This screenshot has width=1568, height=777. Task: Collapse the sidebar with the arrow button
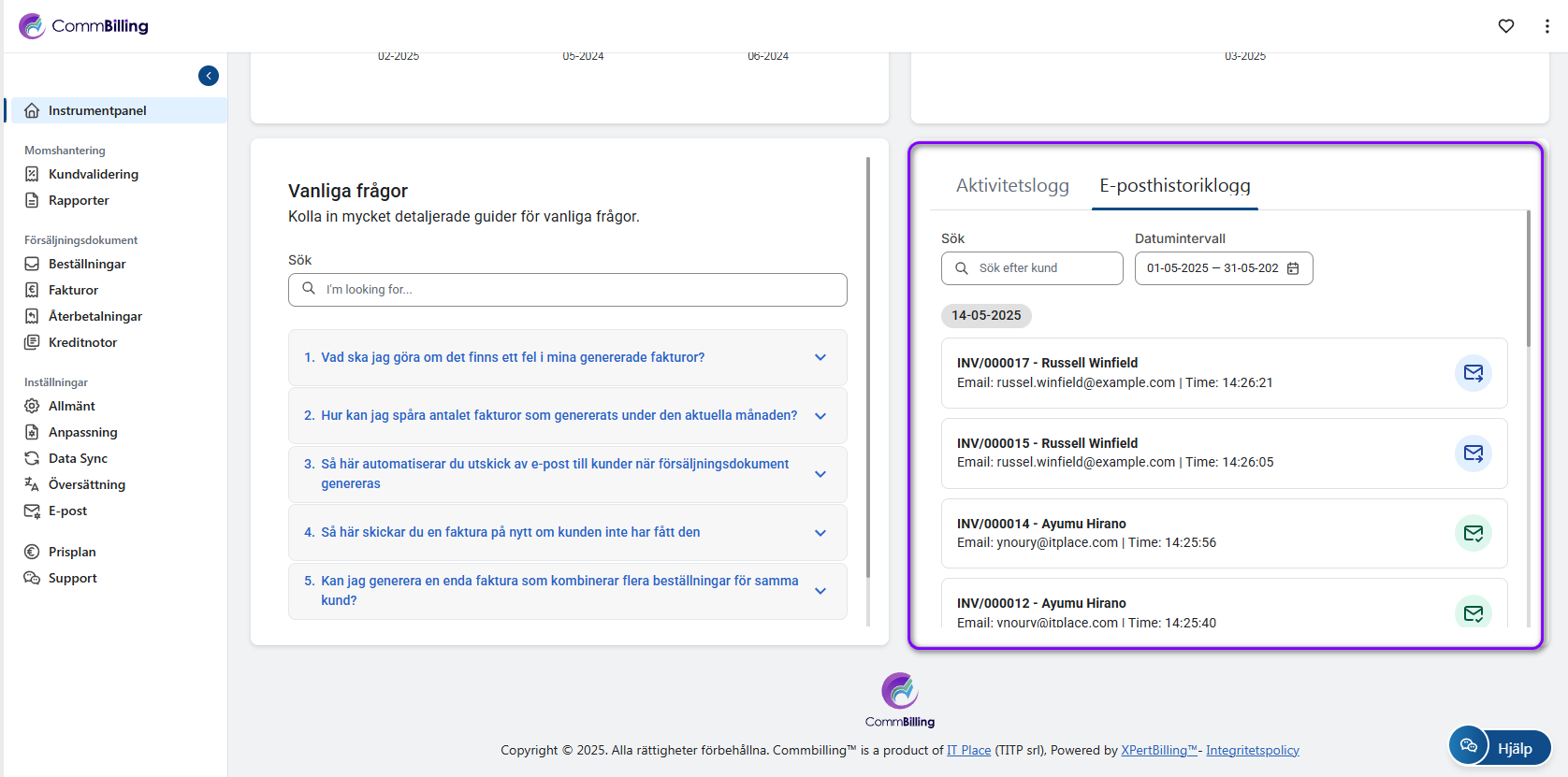pyautogui.click(x=209, y=76)
